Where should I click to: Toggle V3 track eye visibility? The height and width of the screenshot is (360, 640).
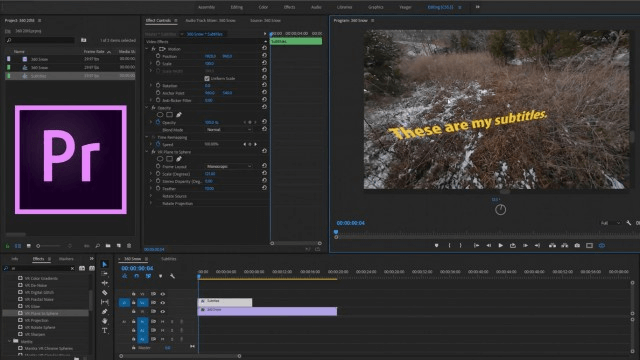[x=162, y=294]
